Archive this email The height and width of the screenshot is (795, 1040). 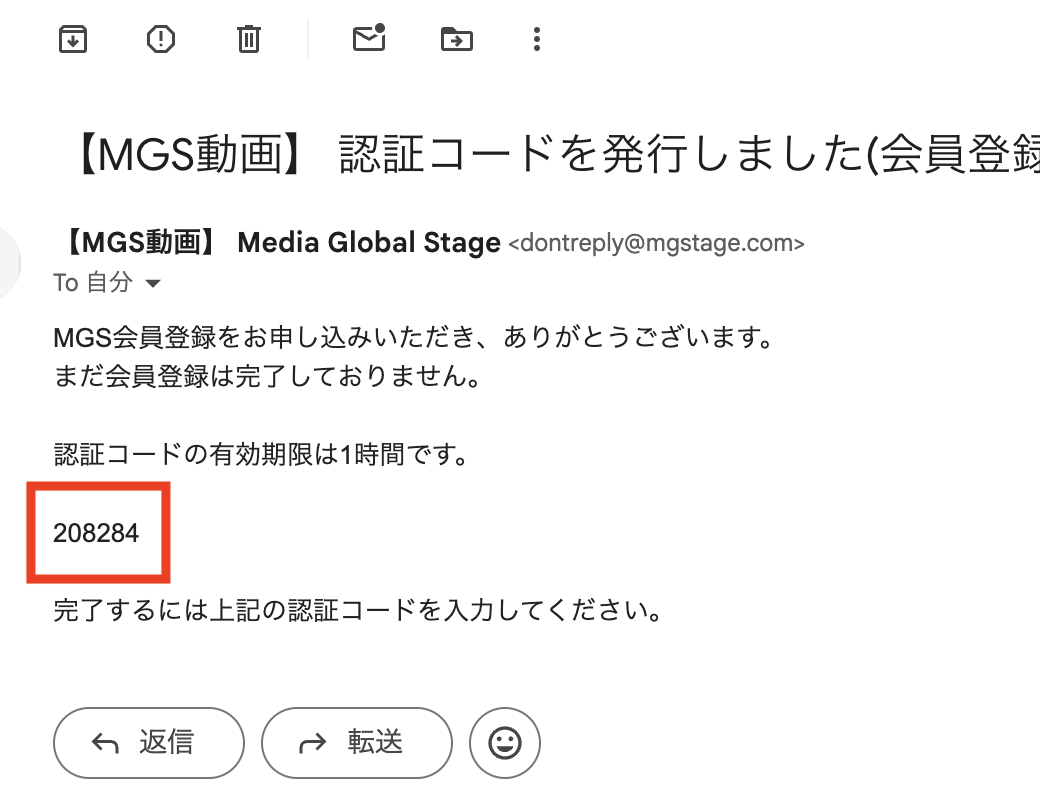73,39
